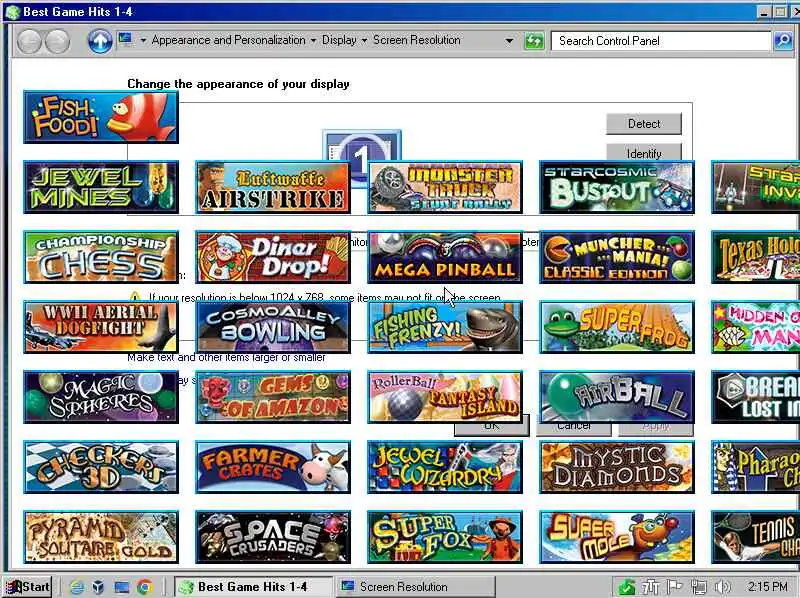Click the back navigation arrow
The width and height of the screenshot is (800, 598).
tap(30, 41)
